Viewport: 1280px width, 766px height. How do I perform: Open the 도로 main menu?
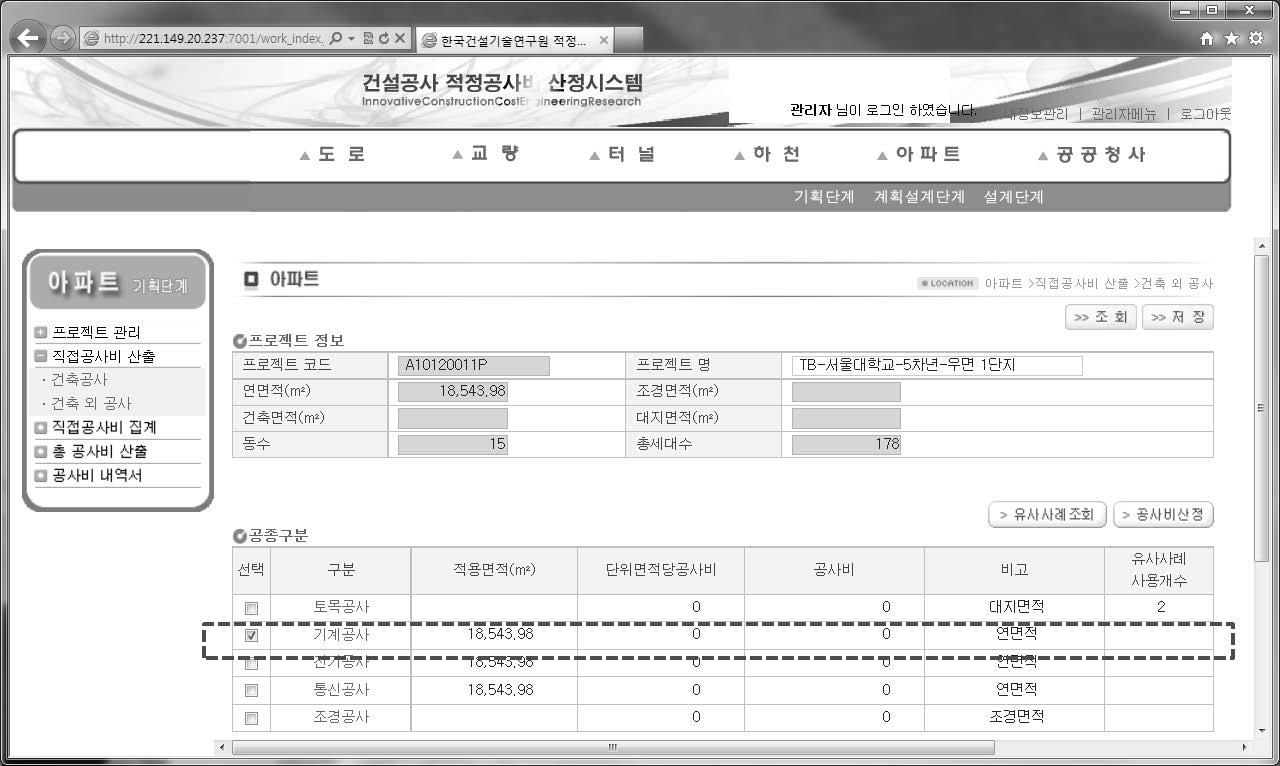334,154
